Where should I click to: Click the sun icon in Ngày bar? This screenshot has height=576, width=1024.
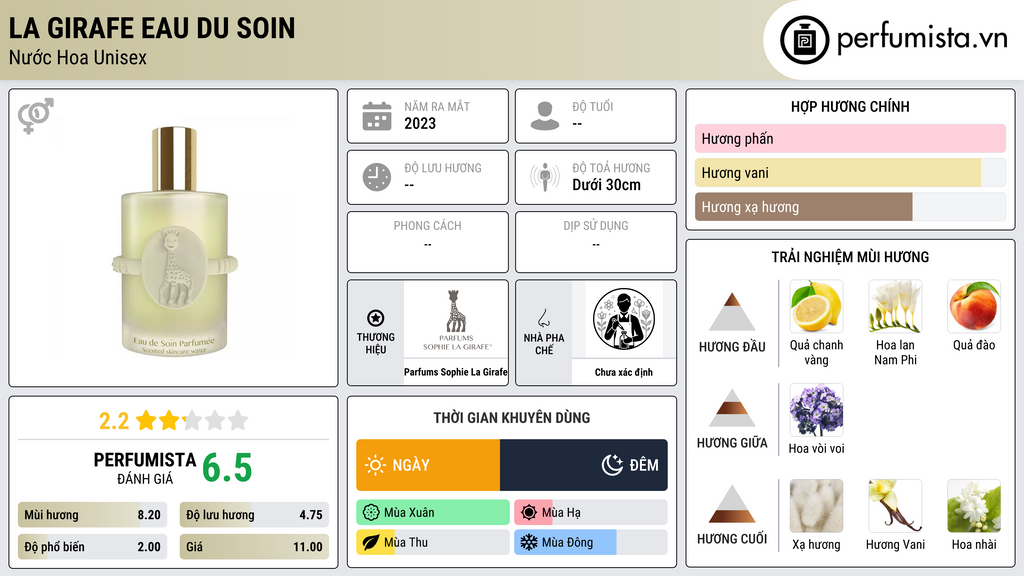tap(375, 465)
